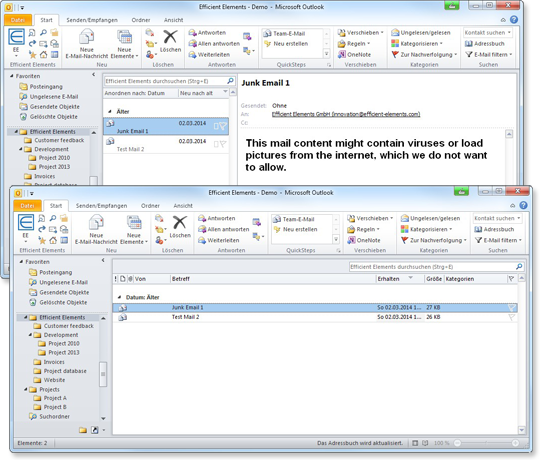The width and height of the screenshot is (541, 460).
Task: Click OneNote button in back window
Action: click(354, 55)
